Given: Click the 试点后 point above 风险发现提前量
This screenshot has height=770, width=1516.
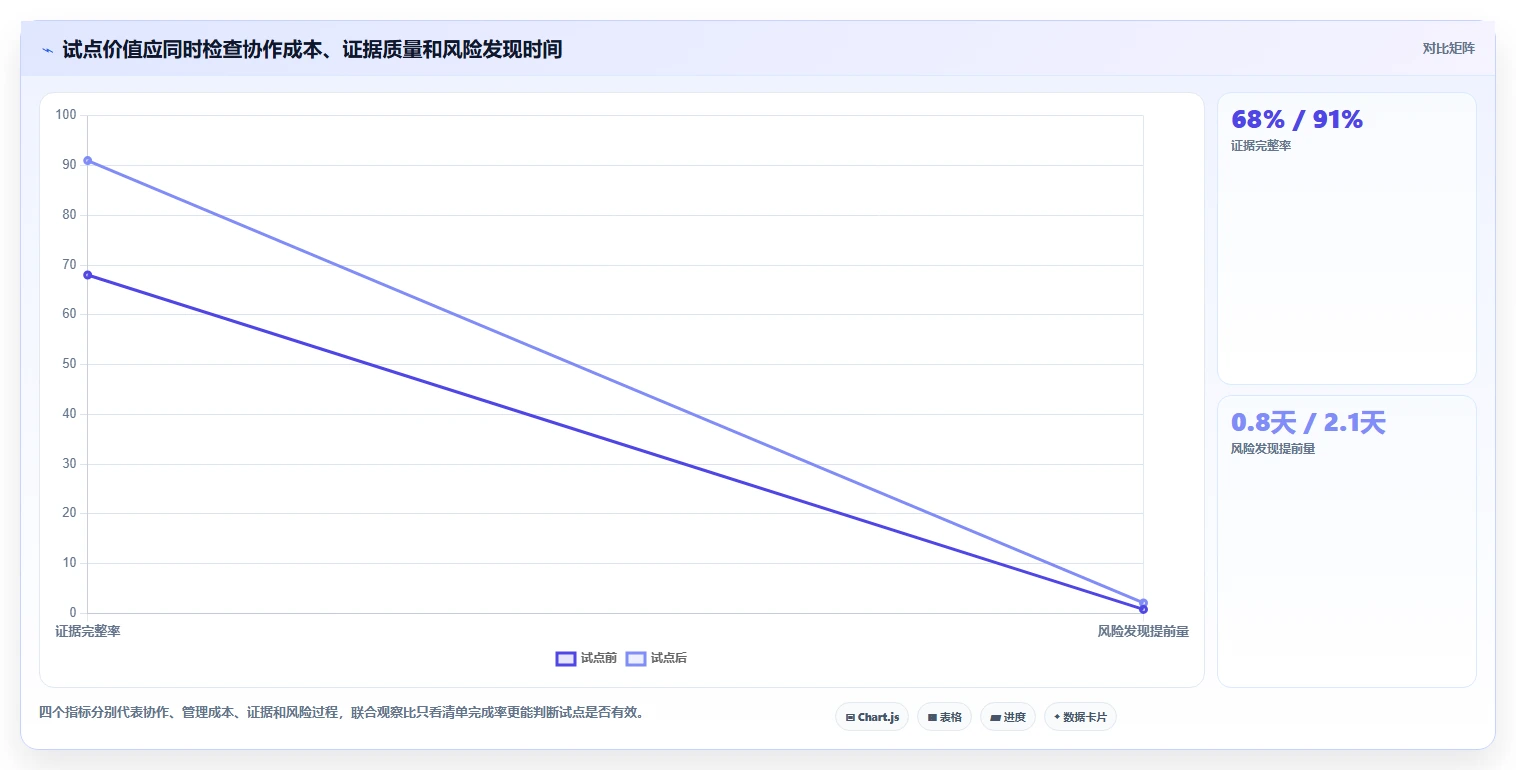Looking at the screenshot, I should point(1143,603).
